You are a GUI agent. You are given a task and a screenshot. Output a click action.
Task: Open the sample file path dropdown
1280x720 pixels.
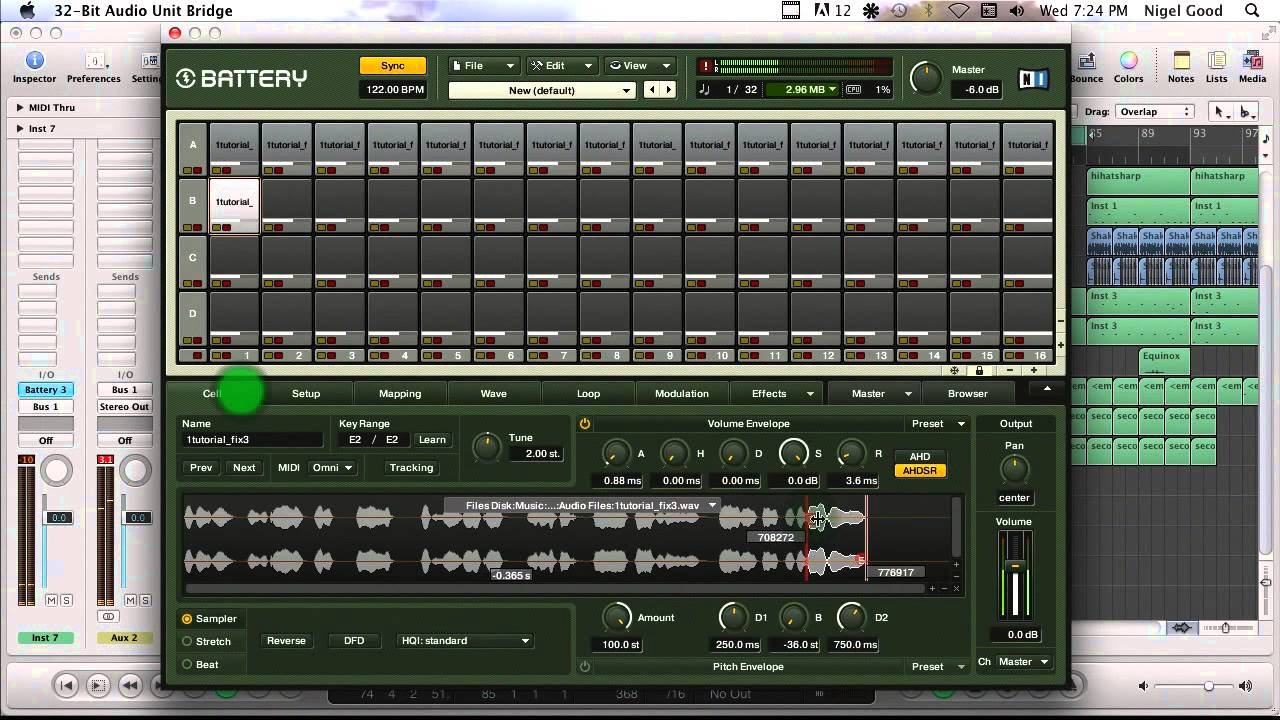coord(582,506)
